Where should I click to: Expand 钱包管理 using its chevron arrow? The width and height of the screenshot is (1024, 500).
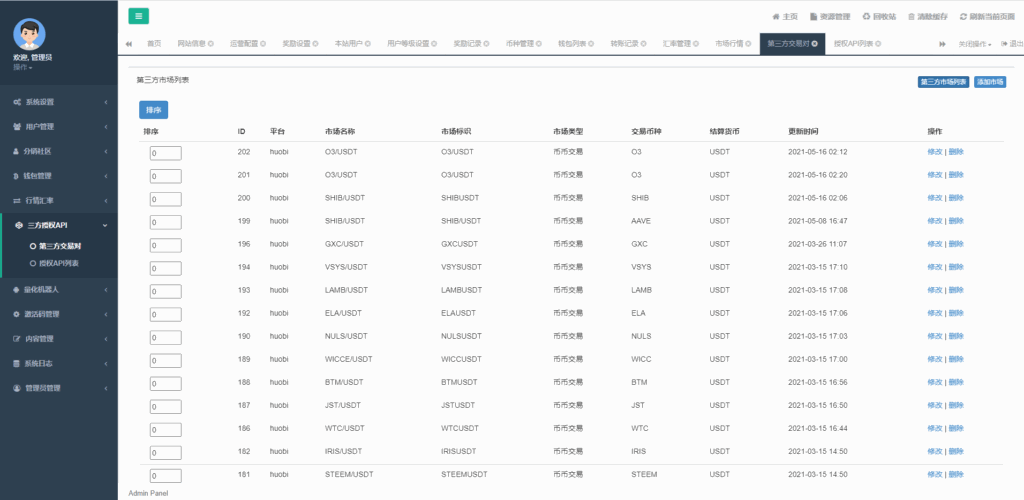point(105,176)
